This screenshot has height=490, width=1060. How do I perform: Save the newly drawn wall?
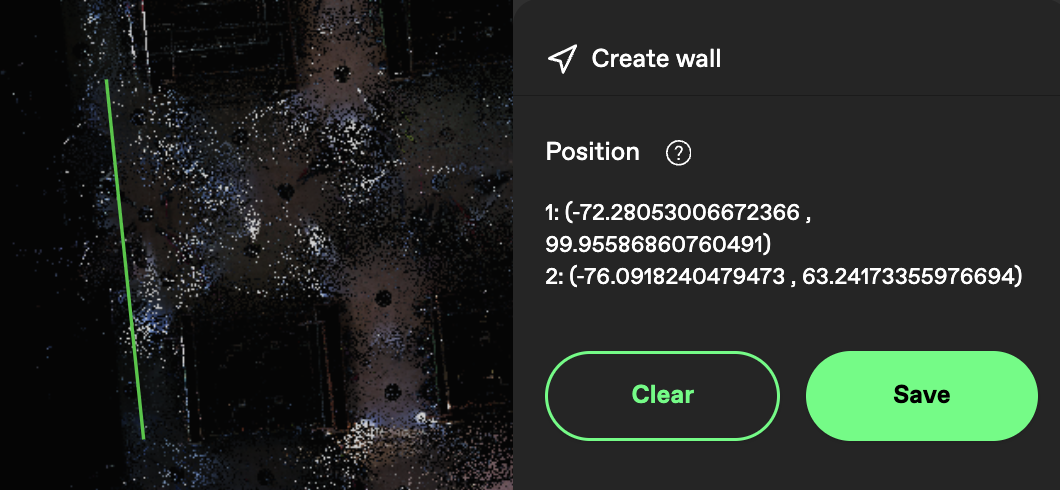[921, 395]
